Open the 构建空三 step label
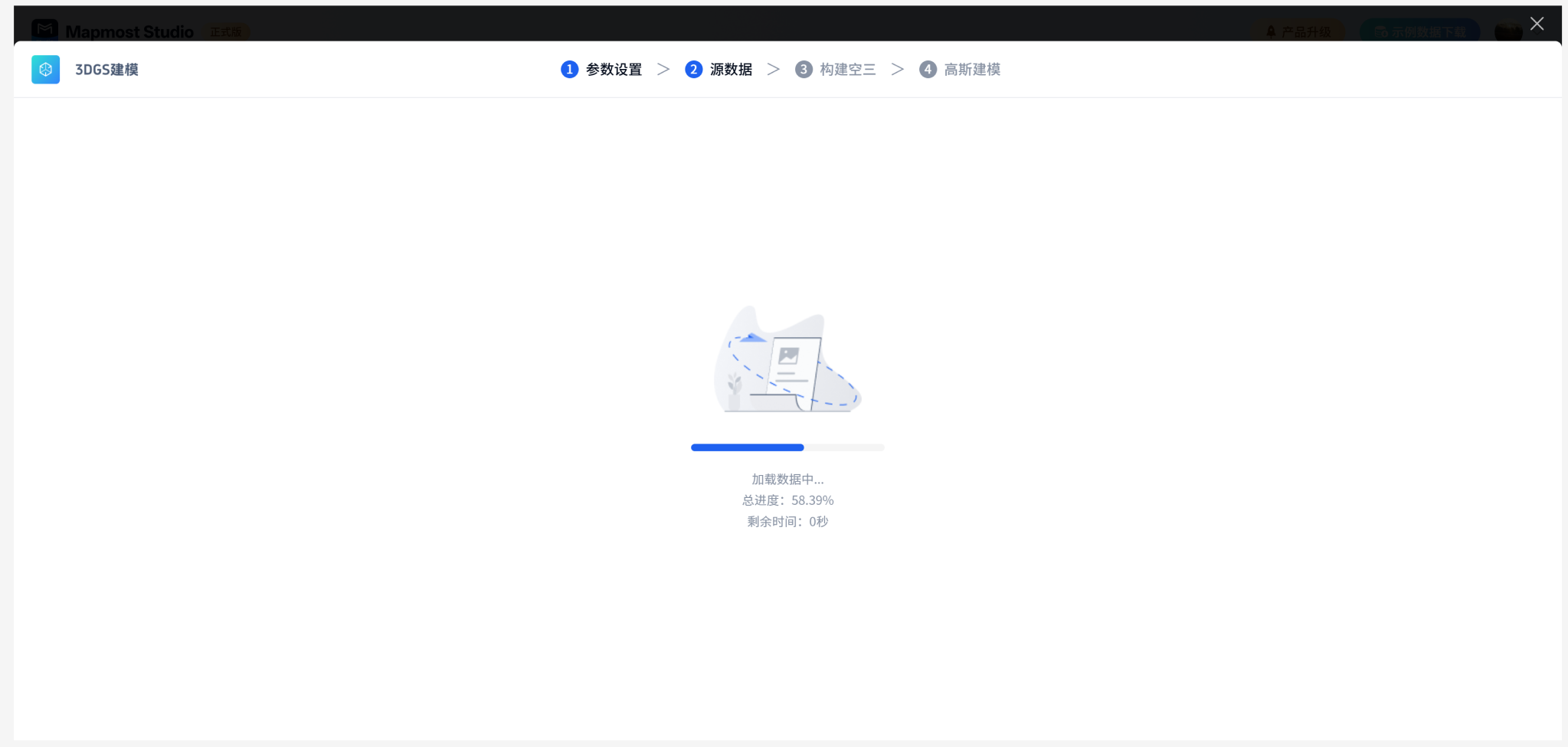This screenshot has width=1568, height=747. (x=847, y=70)
